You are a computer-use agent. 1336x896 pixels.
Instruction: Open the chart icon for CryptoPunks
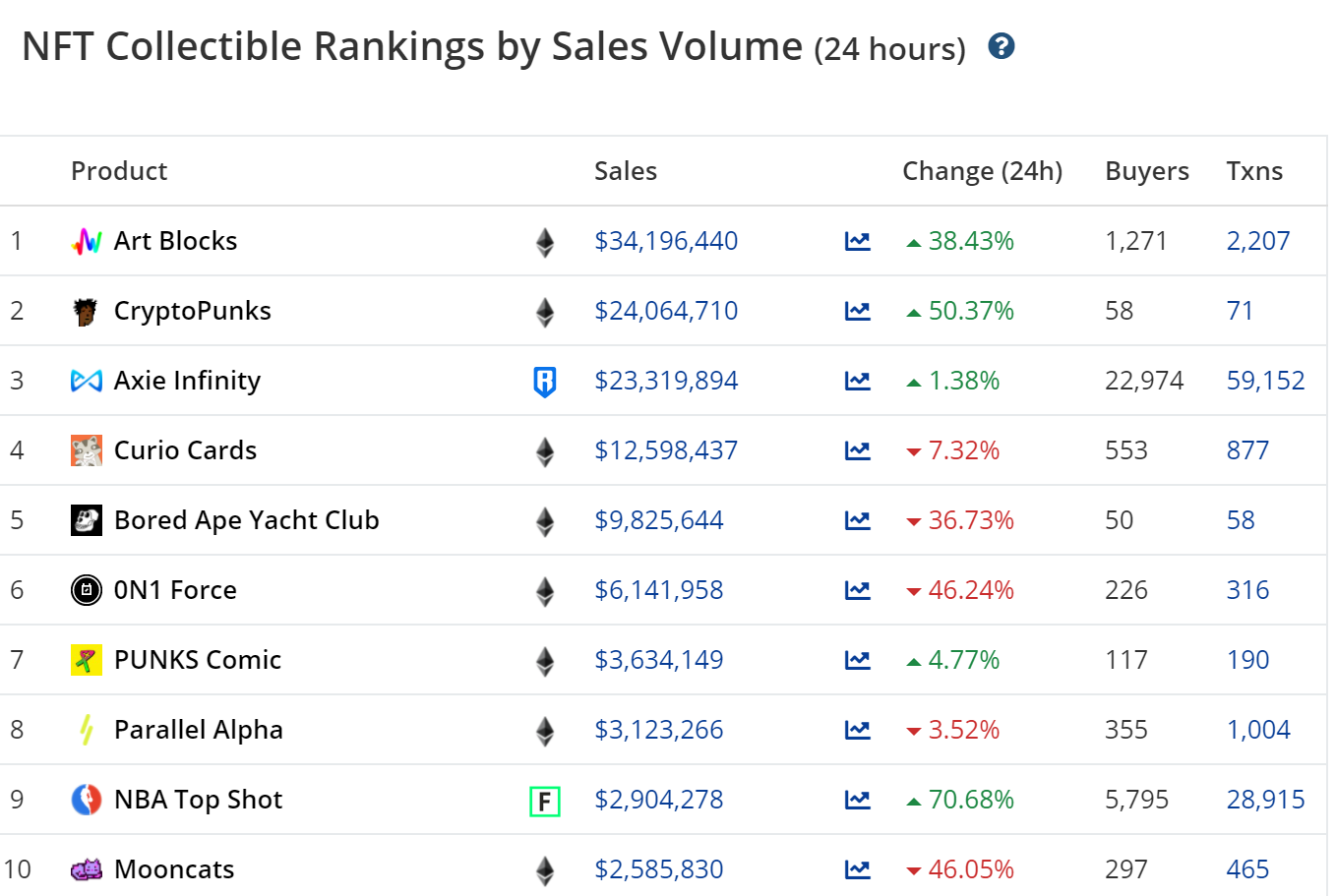[x=857, y=311]
